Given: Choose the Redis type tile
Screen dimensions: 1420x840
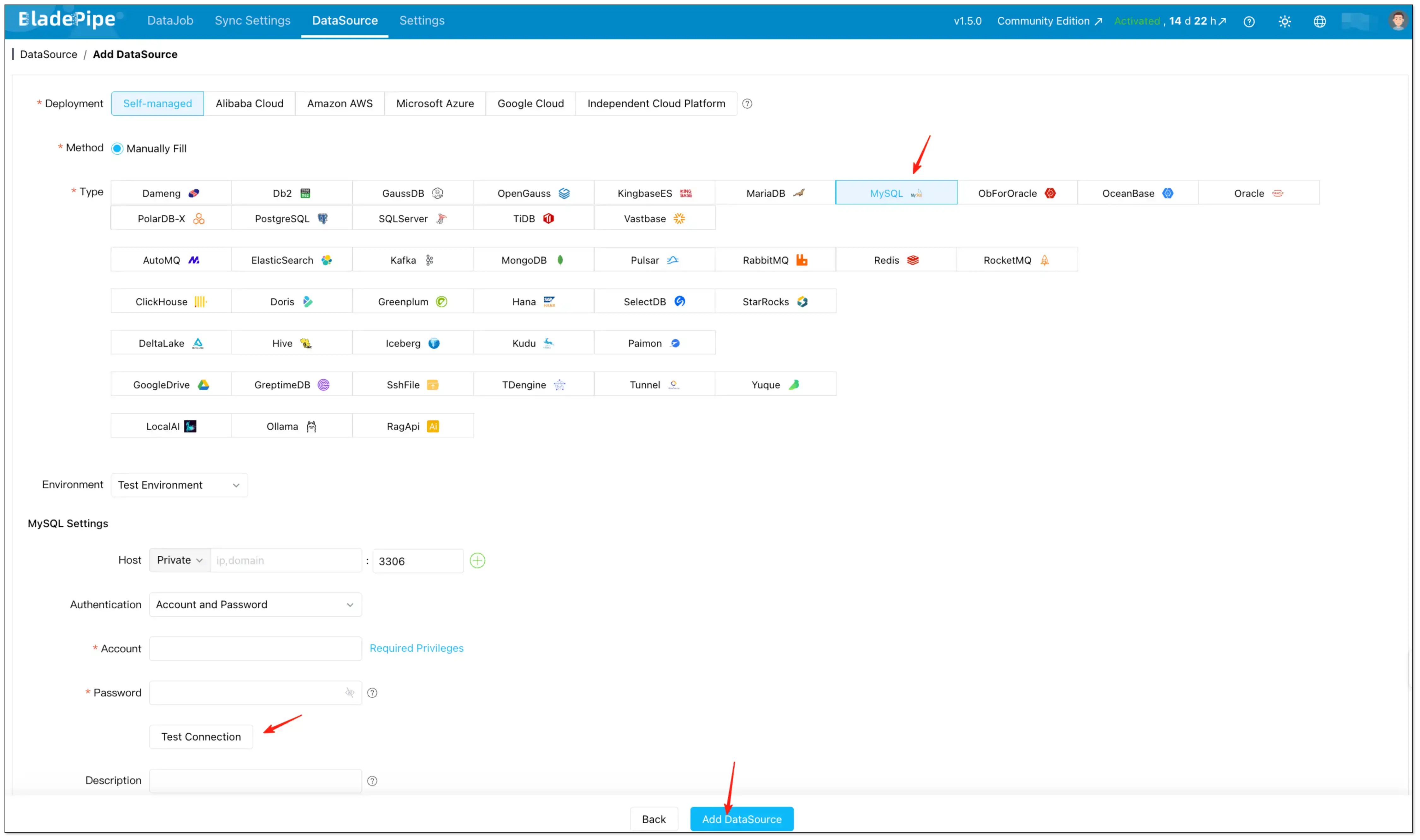Looking at the screenshot, I should (896, 260).
